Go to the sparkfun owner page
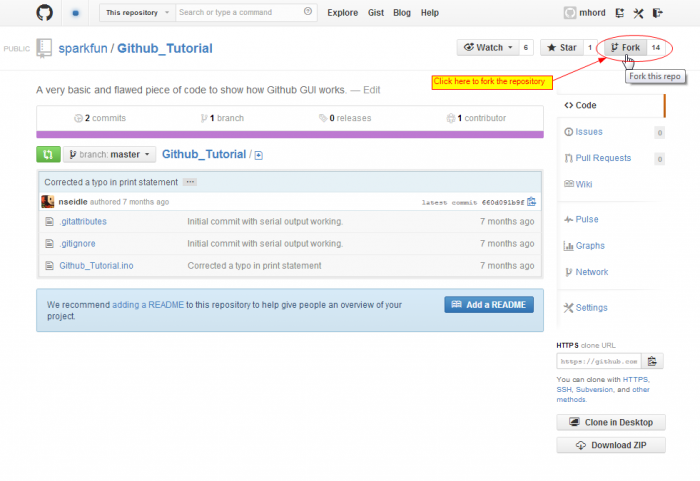The image size is (700, 481). [83, 48]
